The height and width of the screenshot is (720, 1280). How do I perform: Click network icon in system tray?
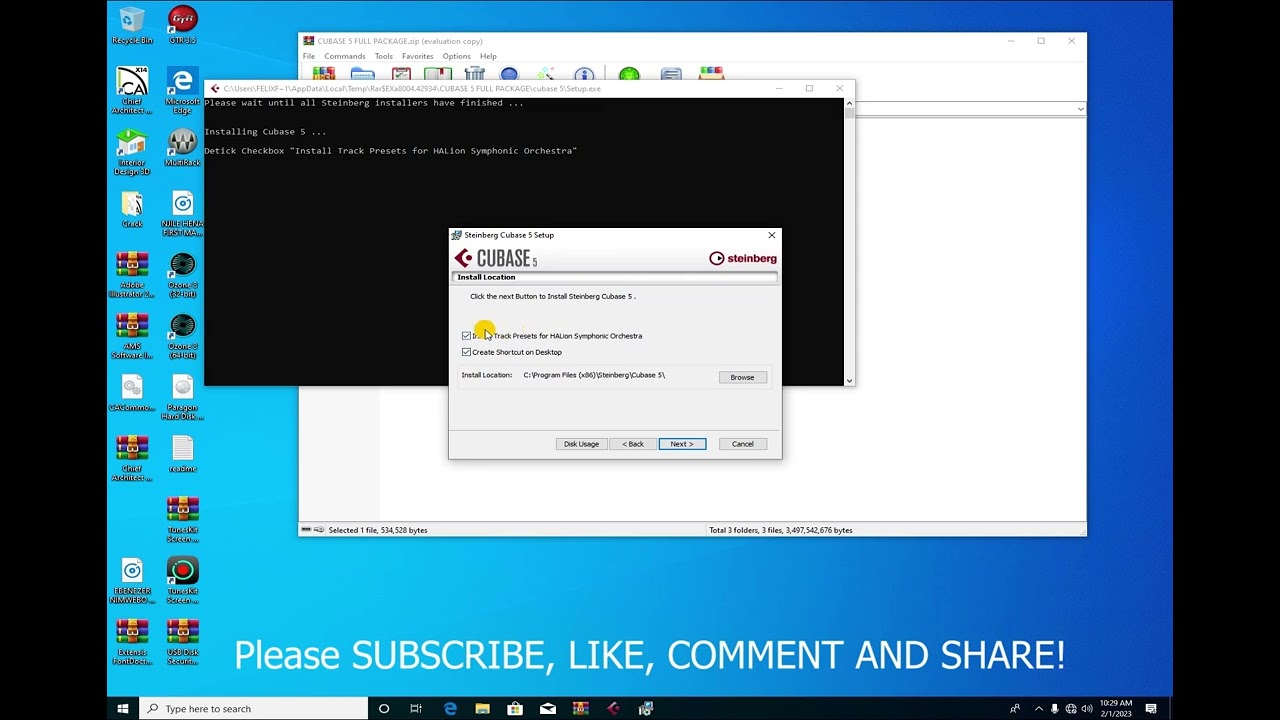point(1071,708)
